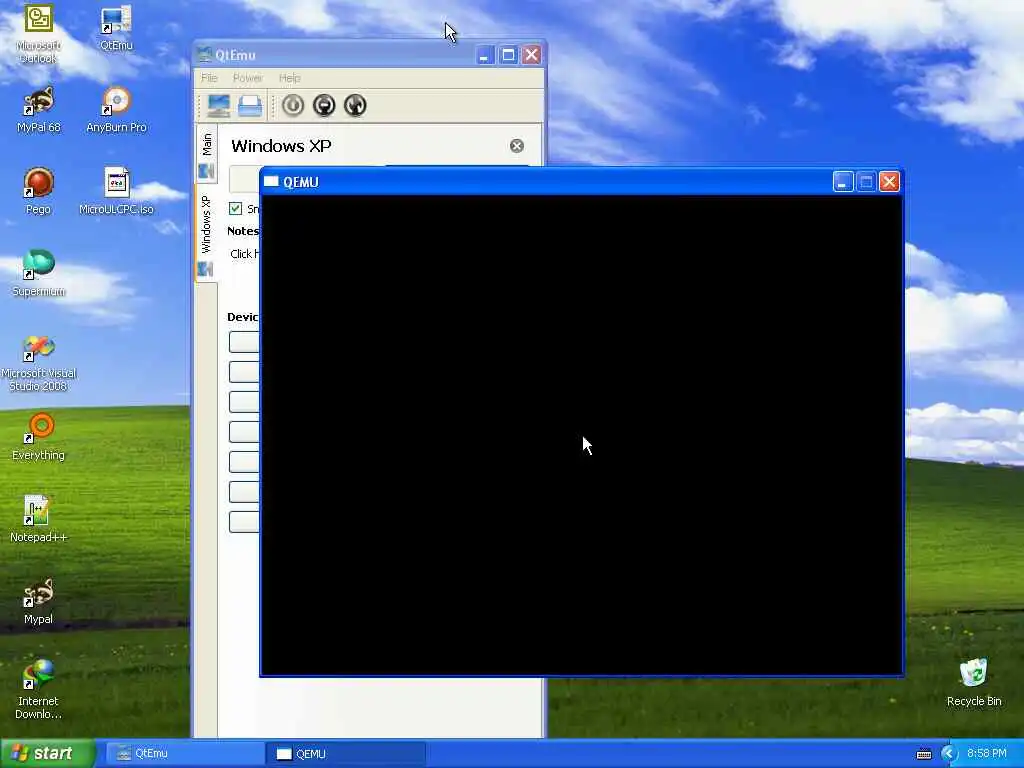Select the Supermium desktop shortcut
The height and width of the screenshot is (768, 1024).
click(x=39, y=274)
